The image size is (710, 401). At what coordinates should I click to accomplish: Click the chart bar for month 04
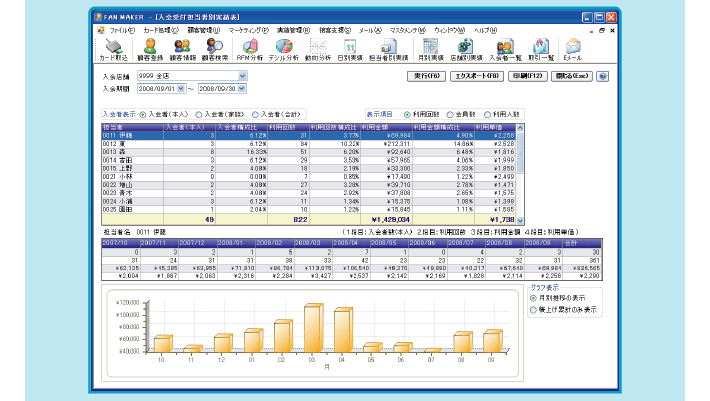pyautogui.click(x=344, y=330)
